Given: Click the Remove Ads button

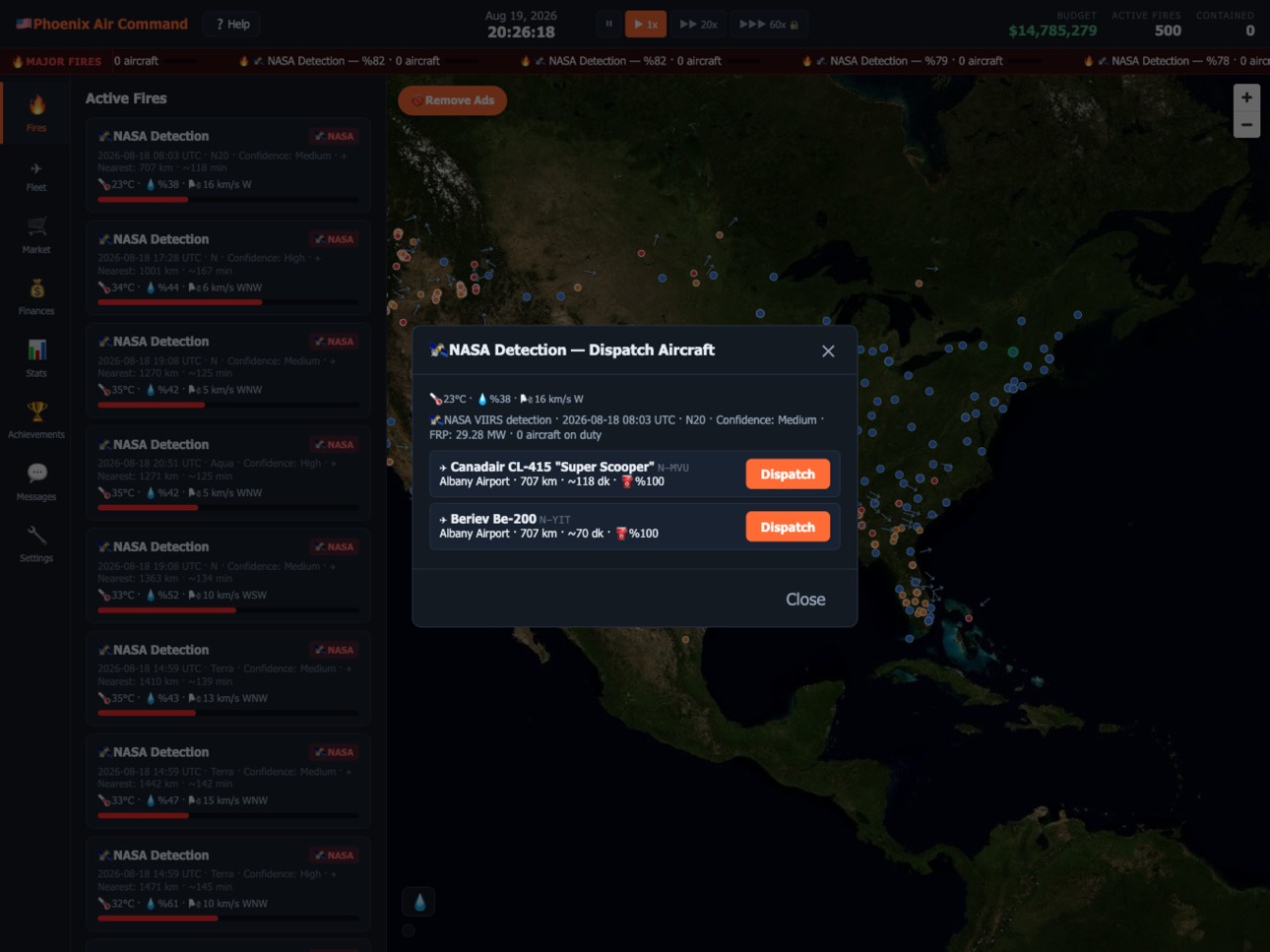Looking at the screenshot, I should [453, 100].
